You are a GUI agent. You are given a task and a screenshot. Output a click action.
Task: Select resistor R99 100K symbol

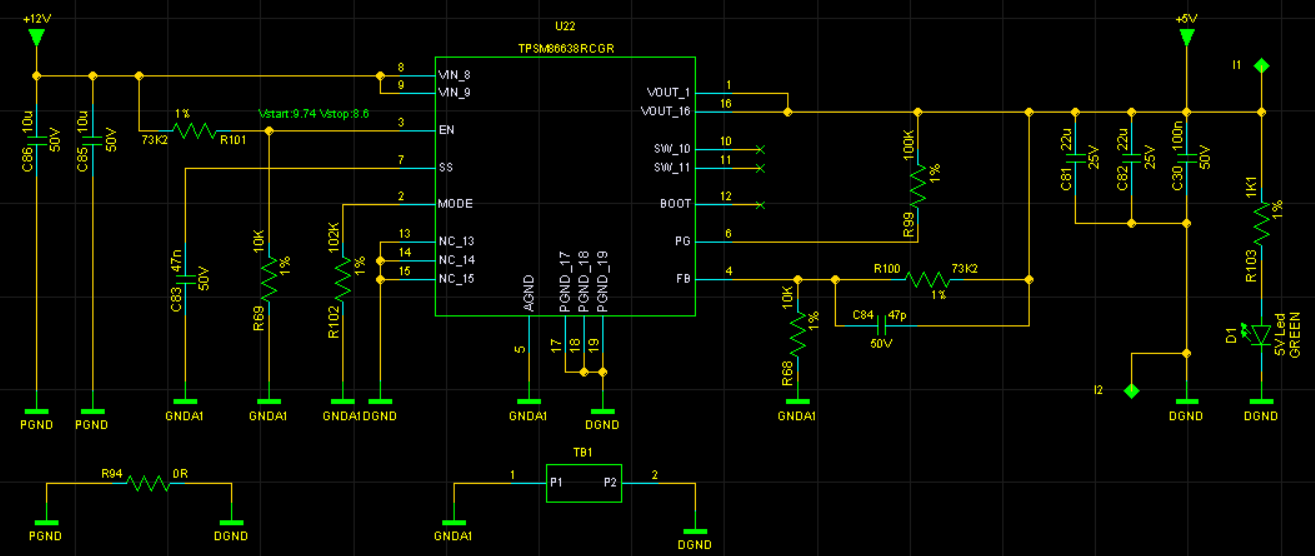[918, 186]
